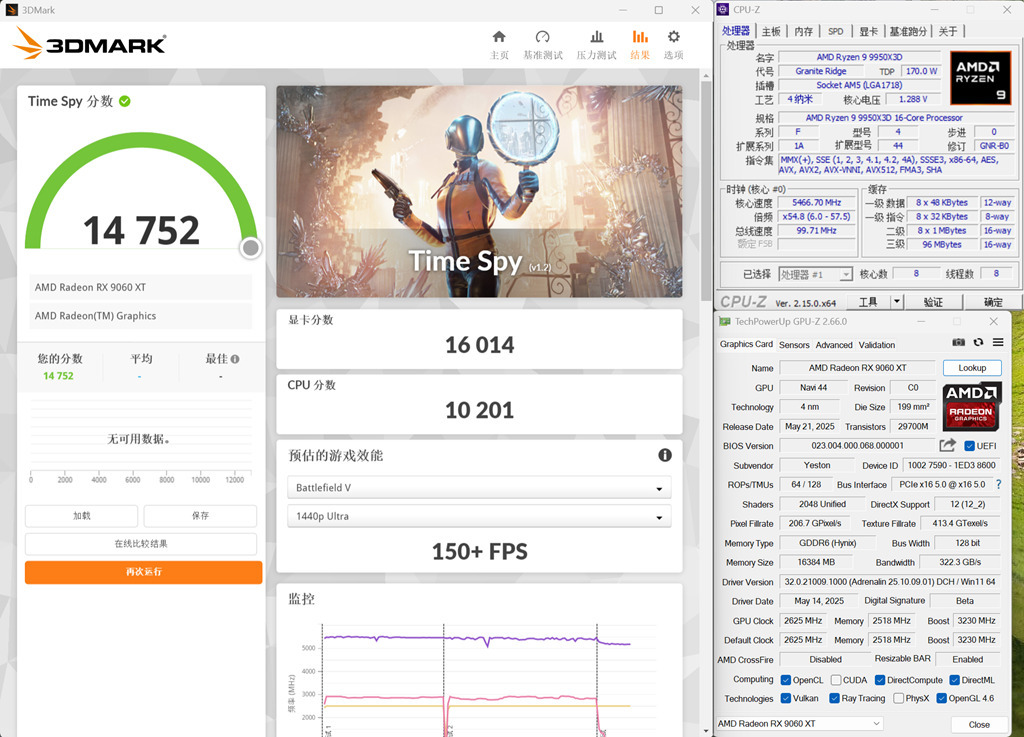Click the BIOS export share icon
The image size is (1024, 737).
pyautogui.click(x=947, y=445)
